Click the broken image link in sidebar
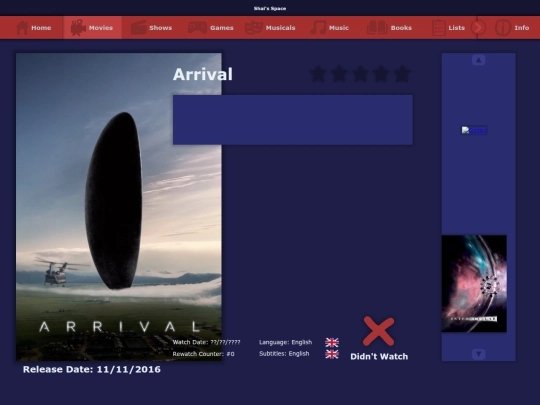Screen dimensions: 540x405 pos(474,130)
